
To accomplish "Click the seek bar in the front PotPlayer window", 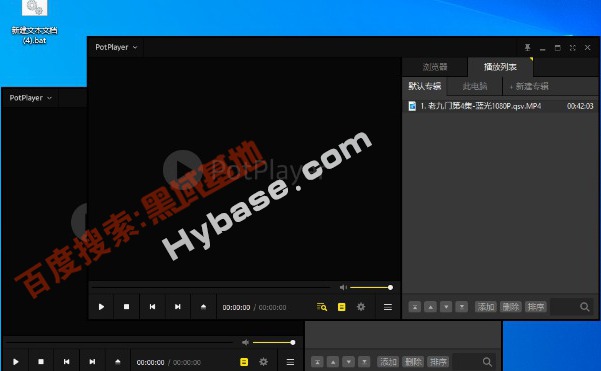I will (211, 287).
